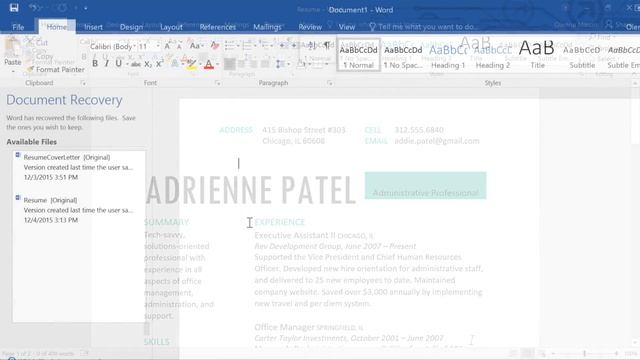This screenshot has width=640, height=360.
Task: Toggle Italic formatting
Action: (x=107, y=64)
